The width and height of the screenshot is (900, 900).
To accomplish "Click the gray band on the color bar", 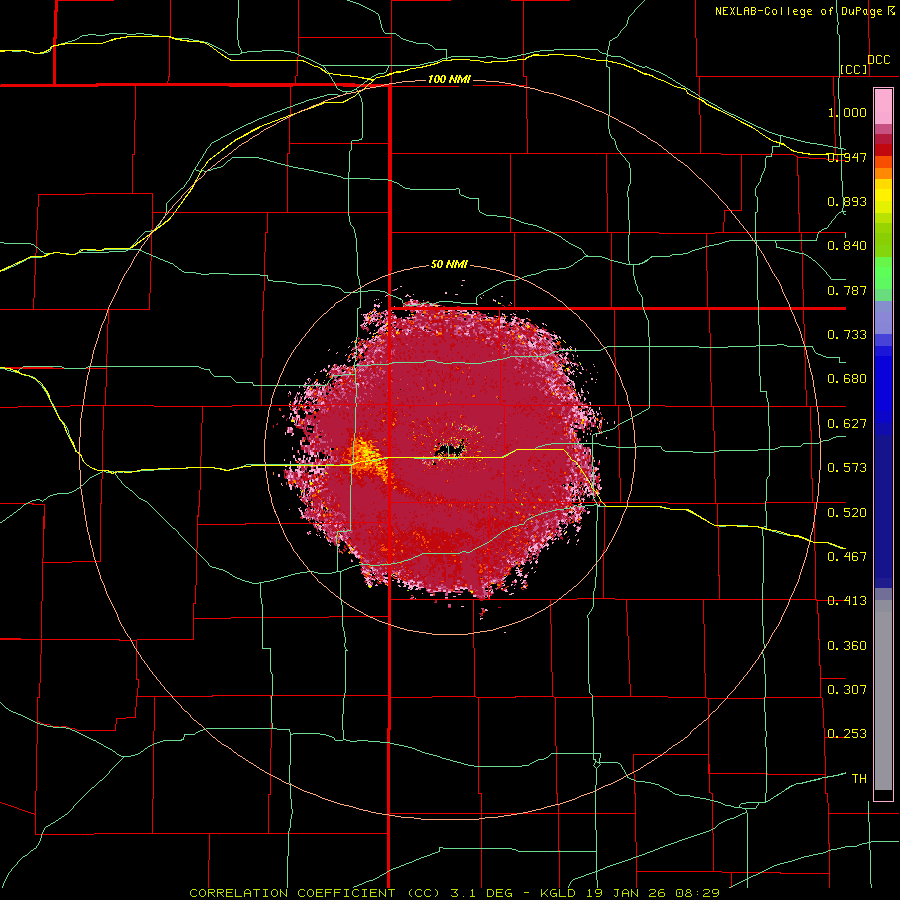I will point(883,695).
